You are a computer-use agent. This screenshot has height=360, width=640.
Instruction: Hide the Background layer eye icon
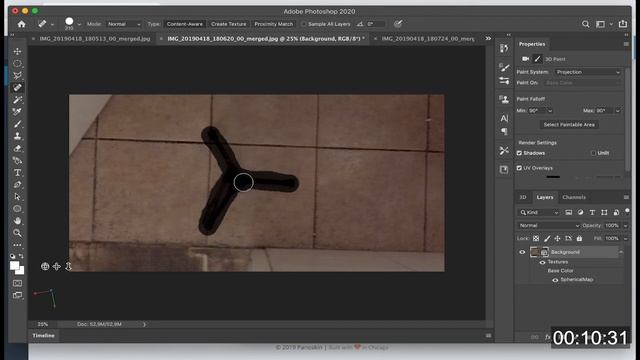pyautogui.click(x=522, y=252)
